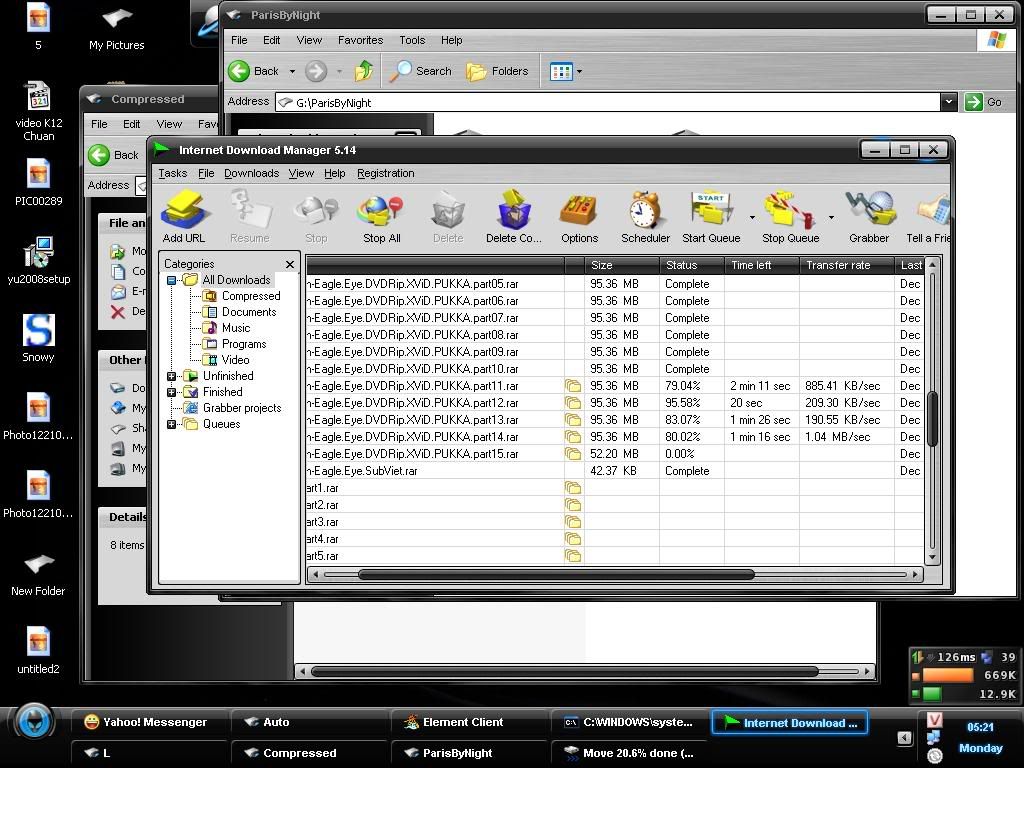Select the My Pictures desktop icon
The width and height of the screenshot is (1024, 823).
116,29
